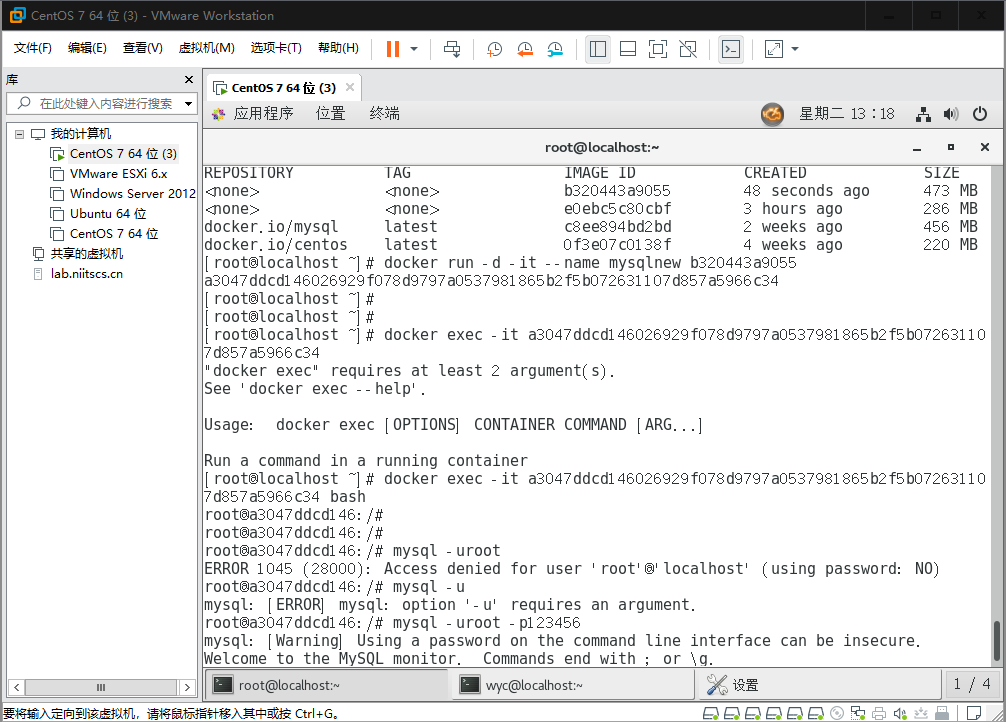Screen dimensions: 1006x722
Task: Open the dropdown arrow beside Pause
Action: pos(414,49)
